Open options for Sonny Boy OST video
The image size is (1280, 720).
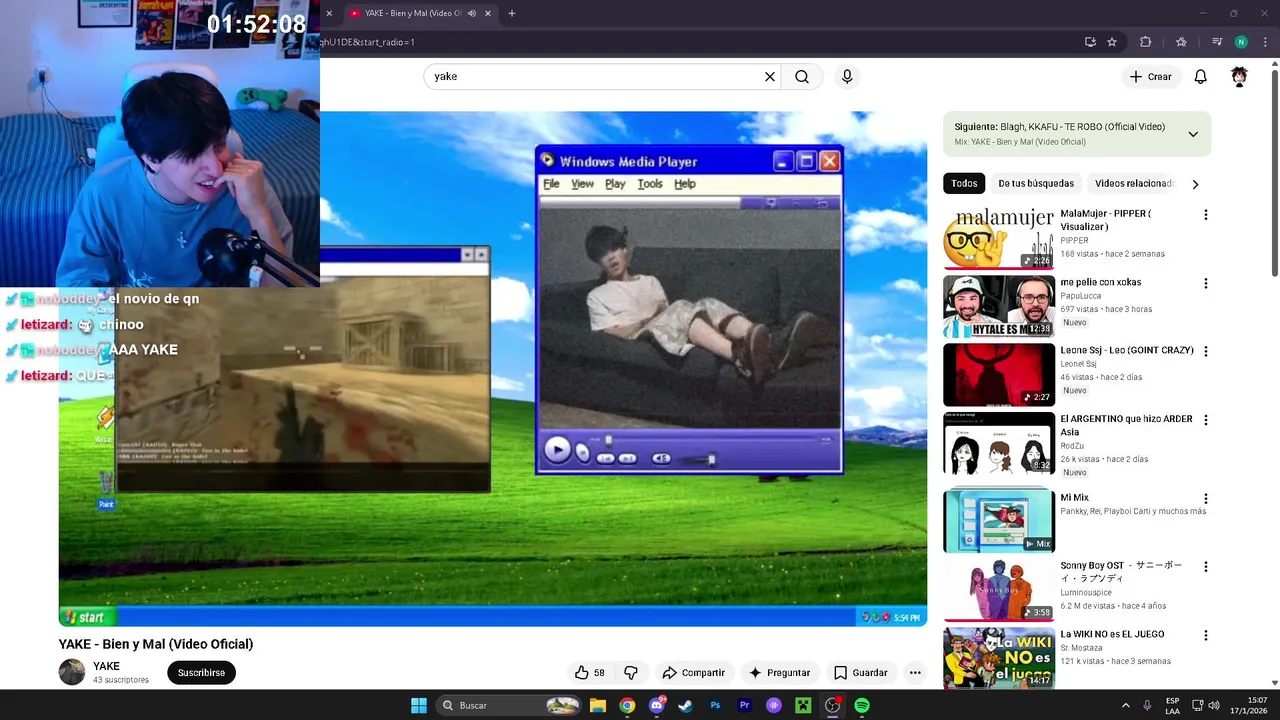[1205, 567]
